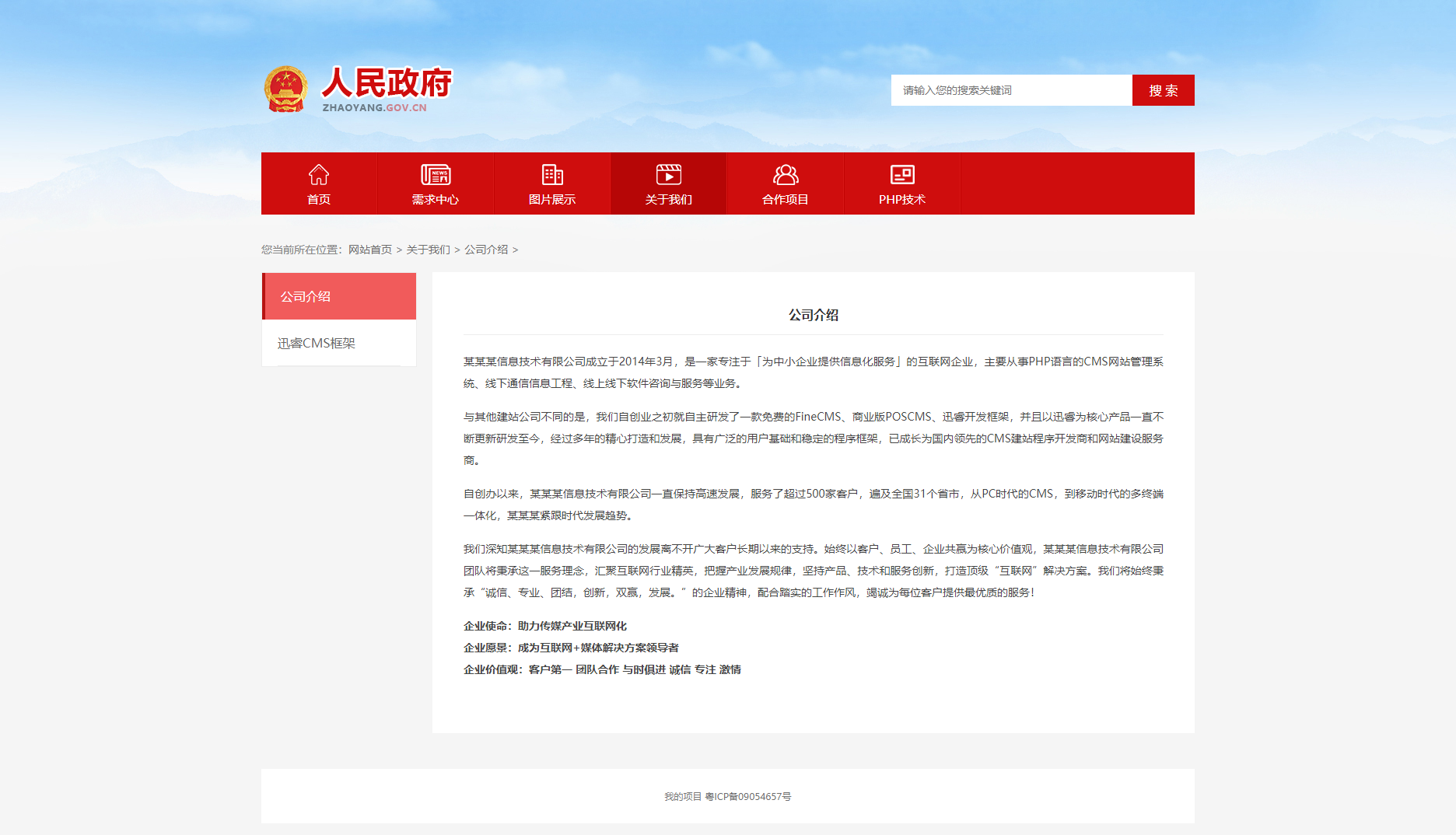This screenshot has width=1456, height=835.
Task: Click the national emblem logo icon
Action: pyautogui.click(x=286, y=89)
